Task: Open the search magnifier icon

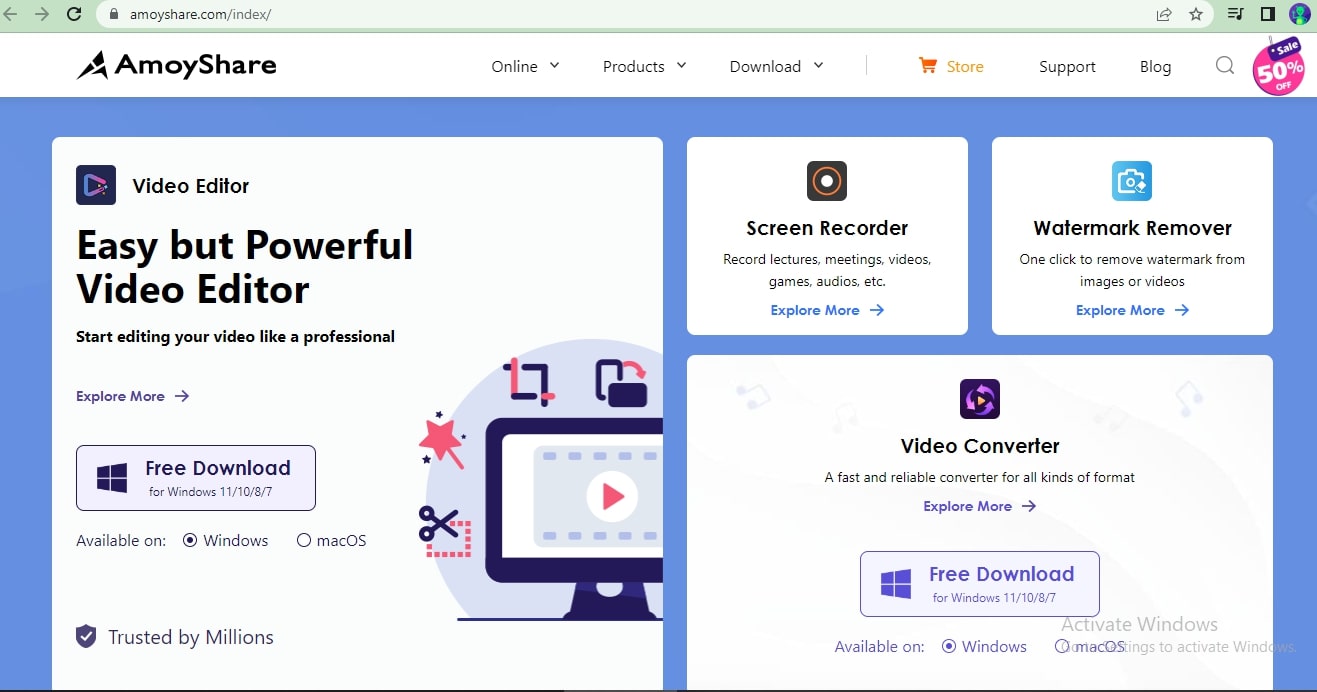Action: point(1224,66)
